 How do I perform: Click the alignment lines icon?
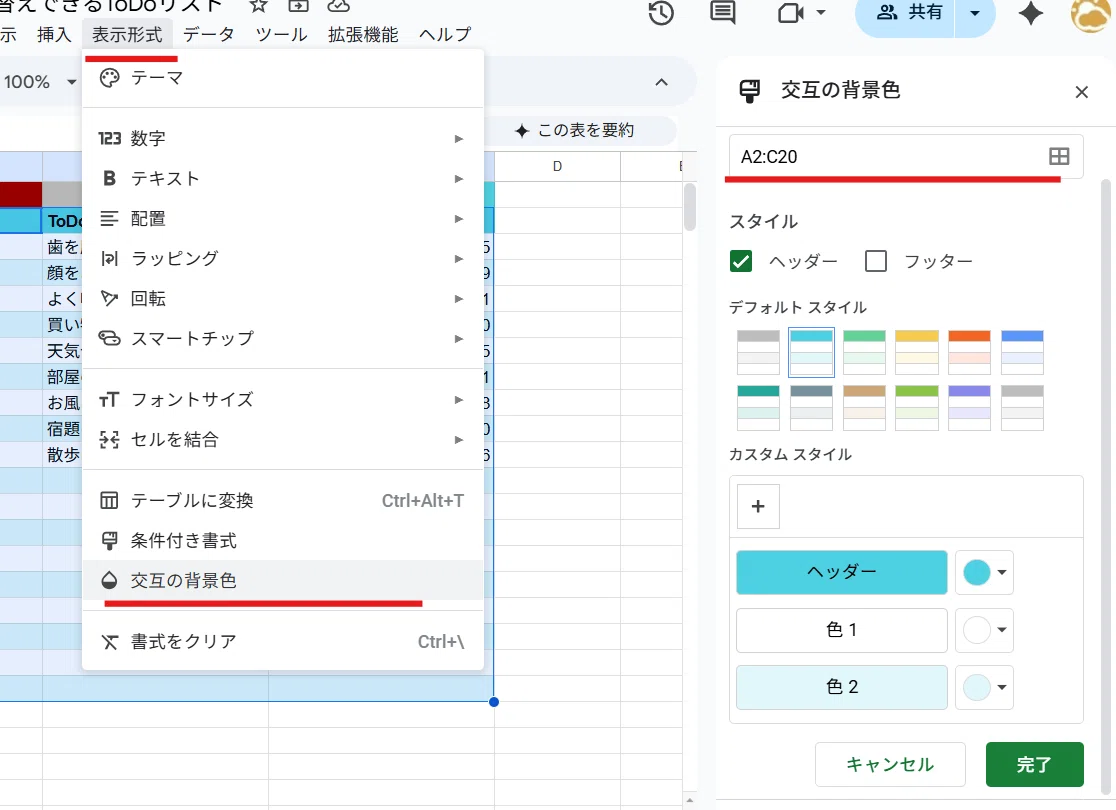coord(109,218)
